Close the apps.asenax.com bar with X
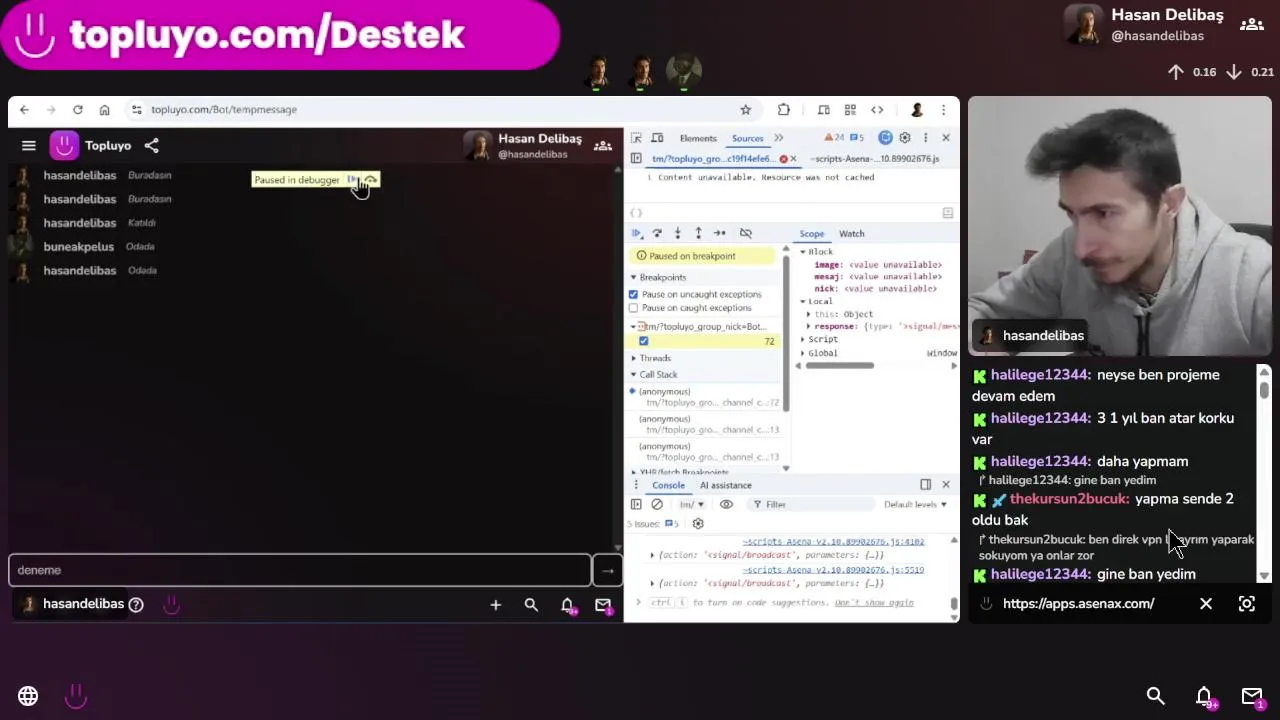 1206,604
